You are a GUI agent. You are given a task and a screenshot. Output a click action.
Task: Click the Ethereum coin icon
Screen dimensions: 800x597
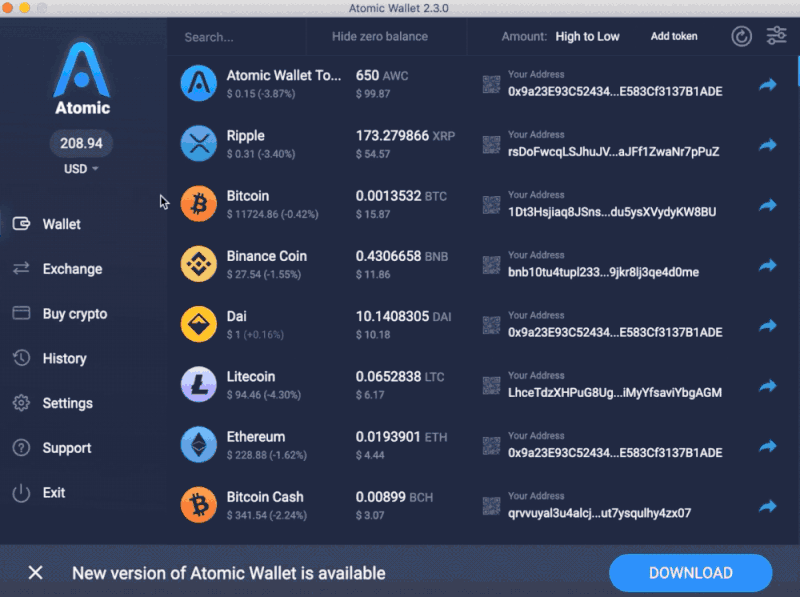coord(198,444)
